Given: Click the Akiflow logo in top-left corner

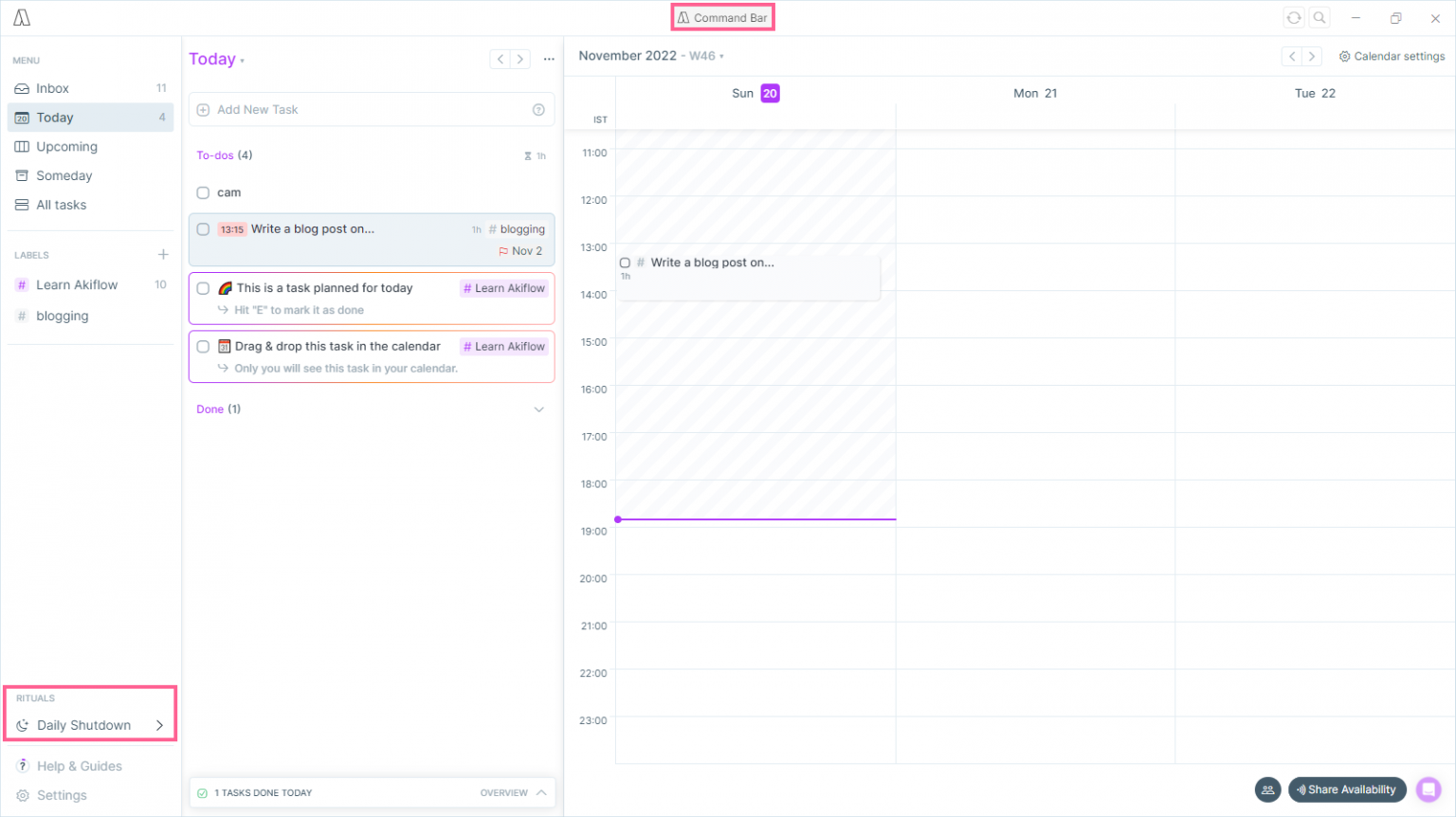Looking at the screenshot, I should (x=22, y=18).
